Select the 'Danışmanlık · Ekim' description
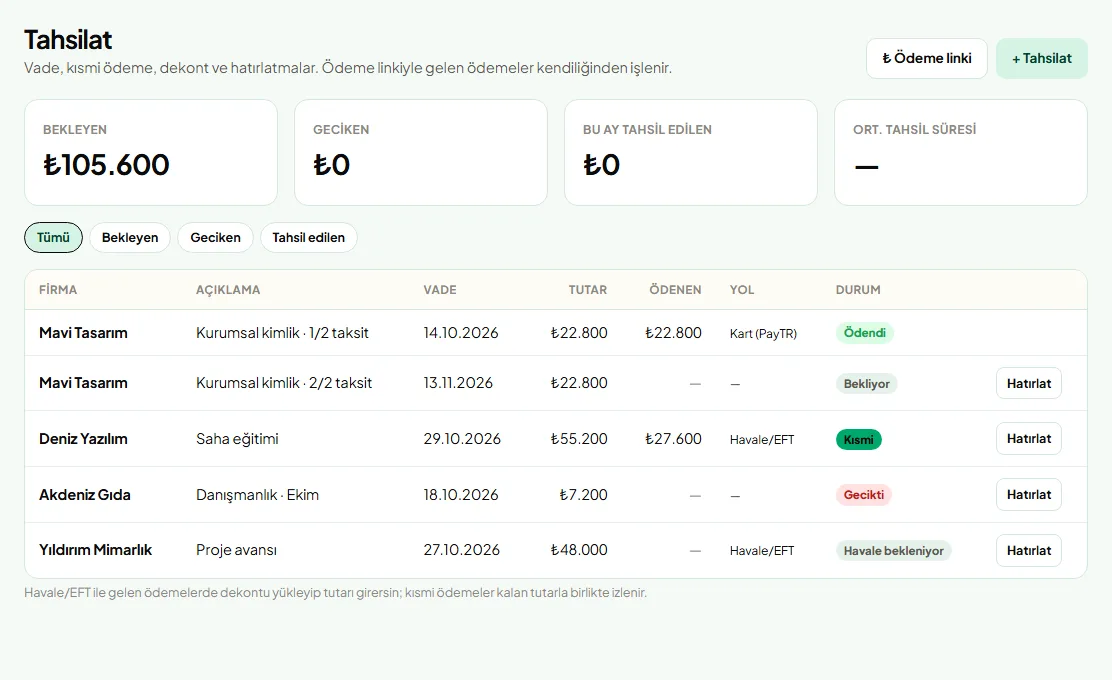1112x680 pixels. click(257, 494)
